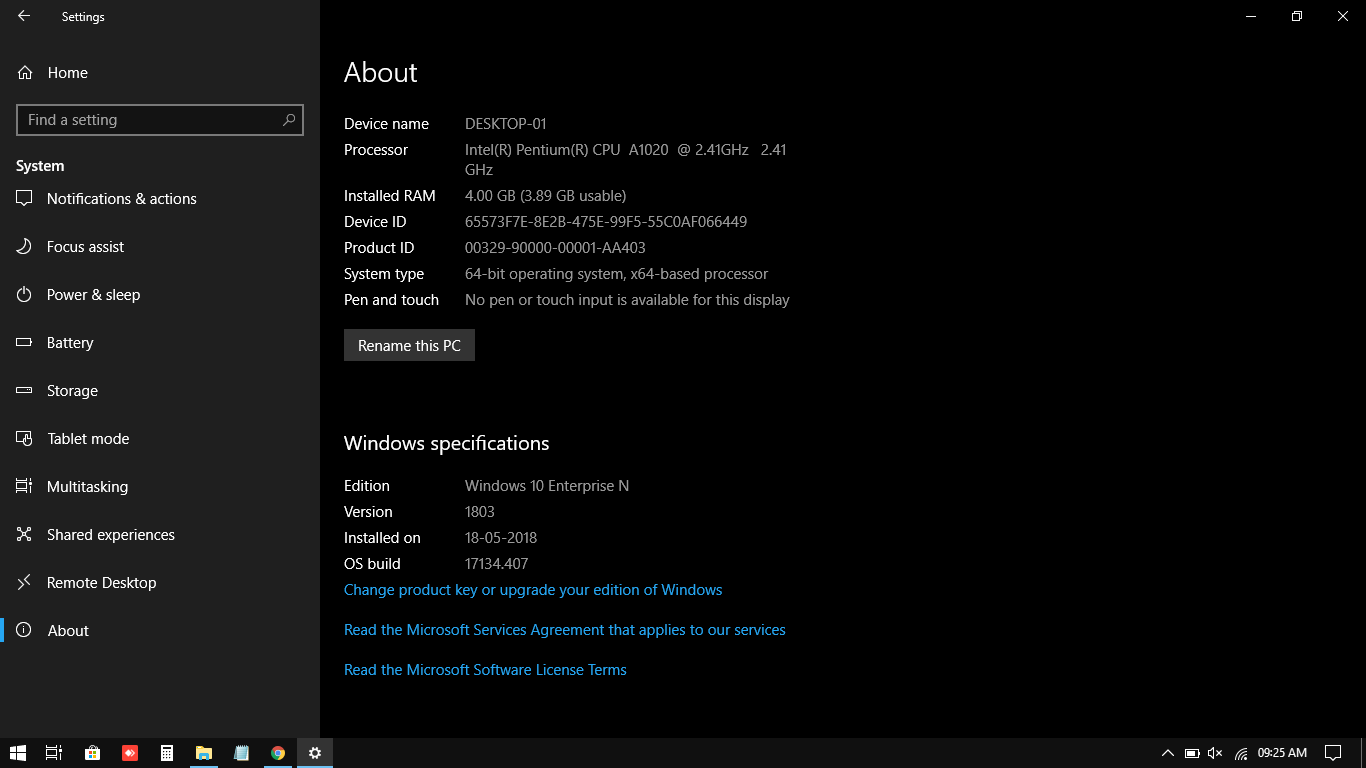
Task: Select the Remote Desktop icon
Action: pyautogui.click(x=25, y=583)
